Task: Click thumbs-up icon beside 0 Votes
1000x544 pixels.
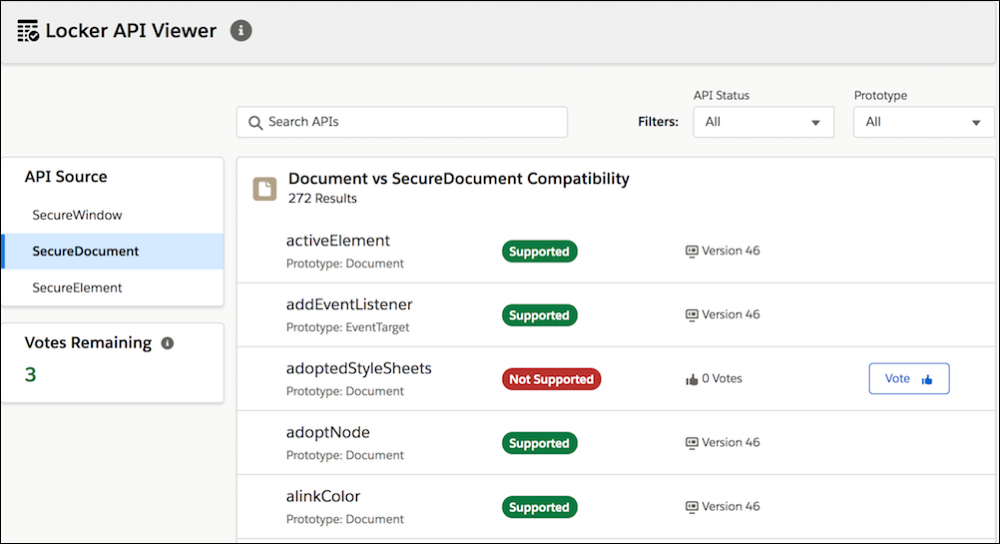Action: [x=691, y=379]
